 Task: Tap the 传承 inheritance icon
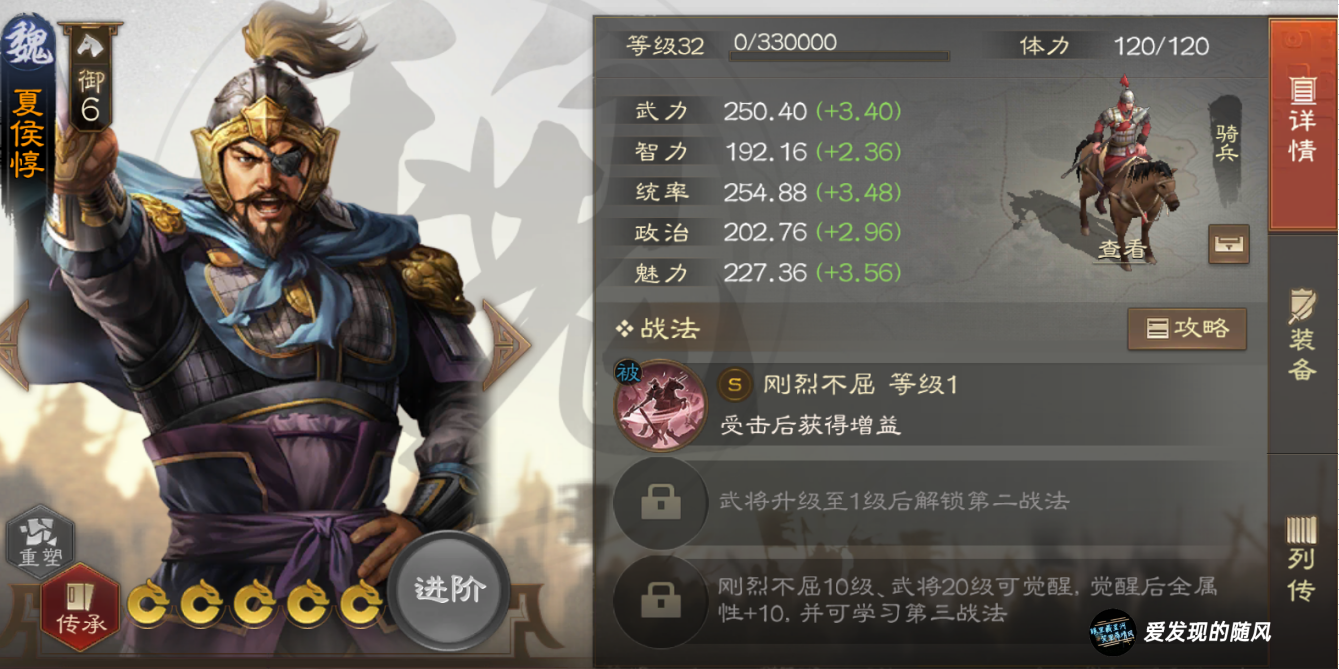(x=80, y=607)
